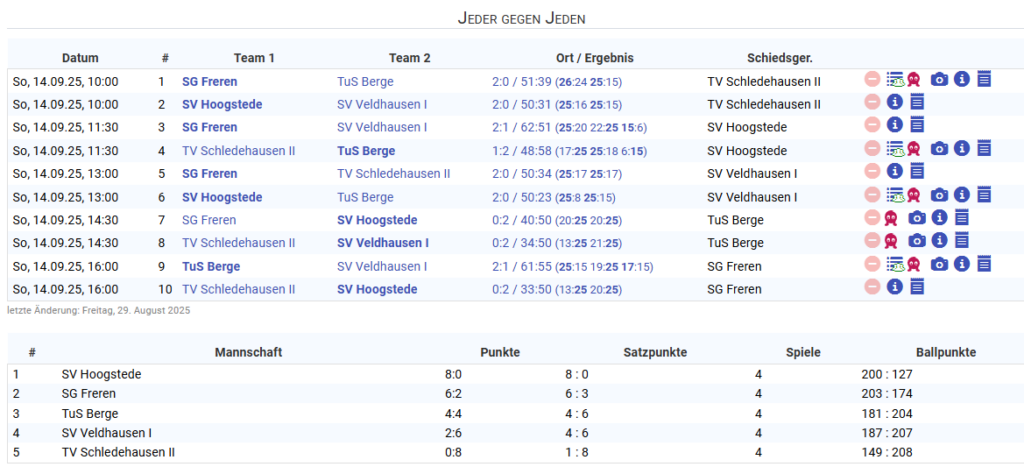
Task: Open the info icon for game 9
Action: click(x=962, y=264)
